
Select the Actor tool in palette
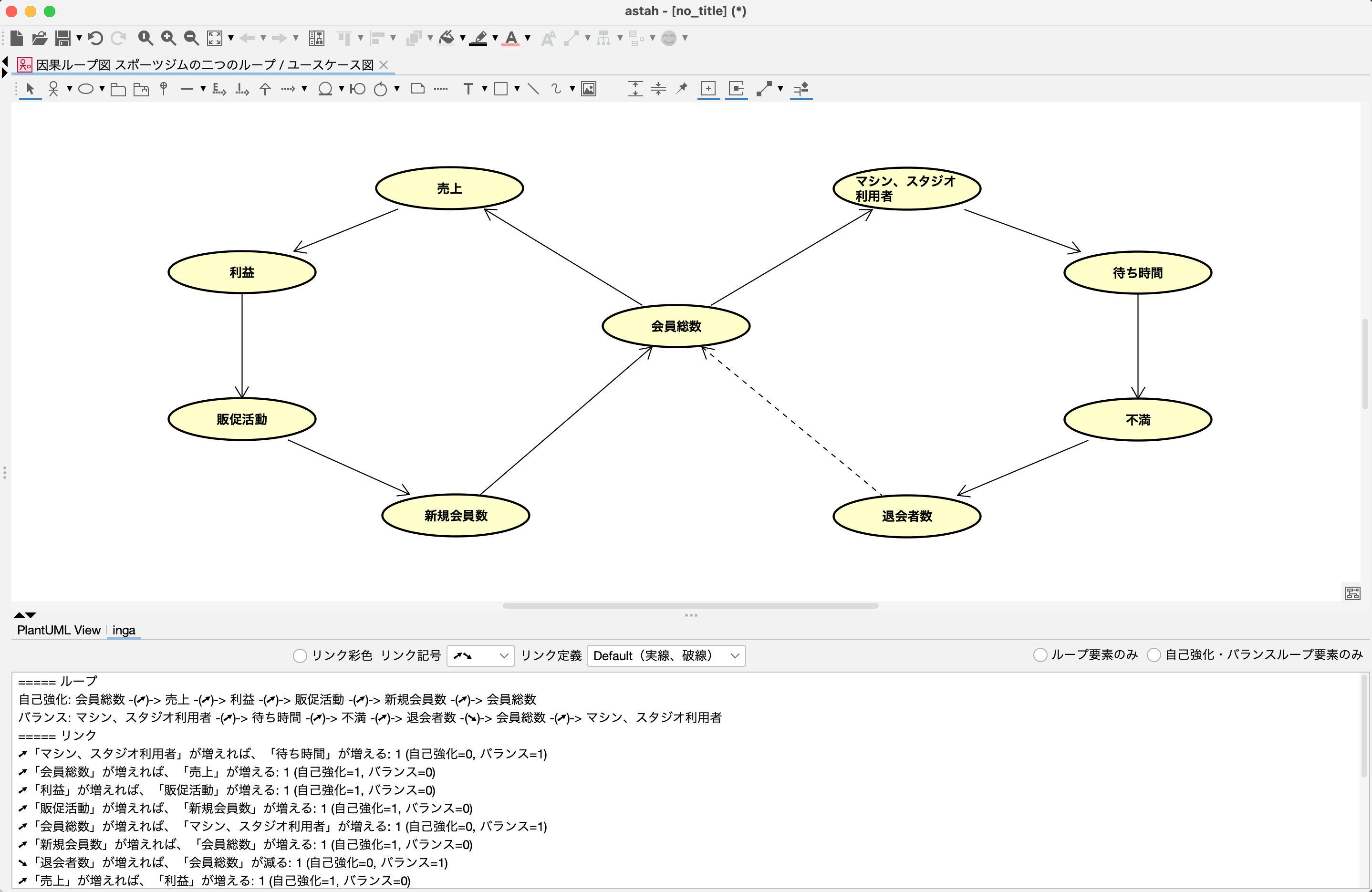tap(53, 89)
